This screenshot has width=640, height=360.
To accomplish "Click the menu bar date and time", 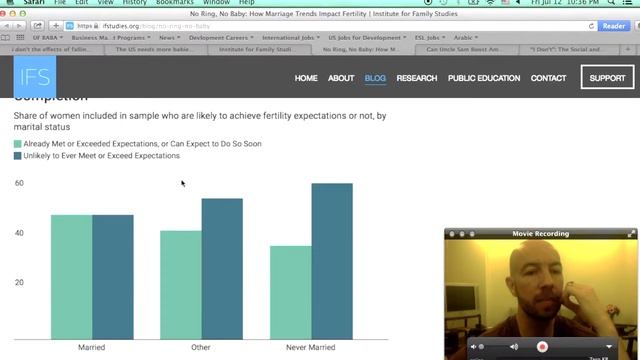I will pyautogui.click(x=565, y=2).
